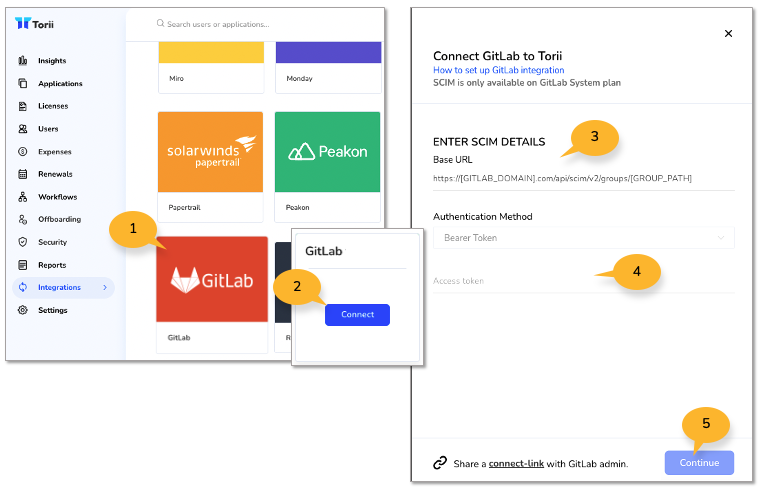Click the Insights sidebar icon
The width and height of the screenshot is (759, 489).
(23, 61)
